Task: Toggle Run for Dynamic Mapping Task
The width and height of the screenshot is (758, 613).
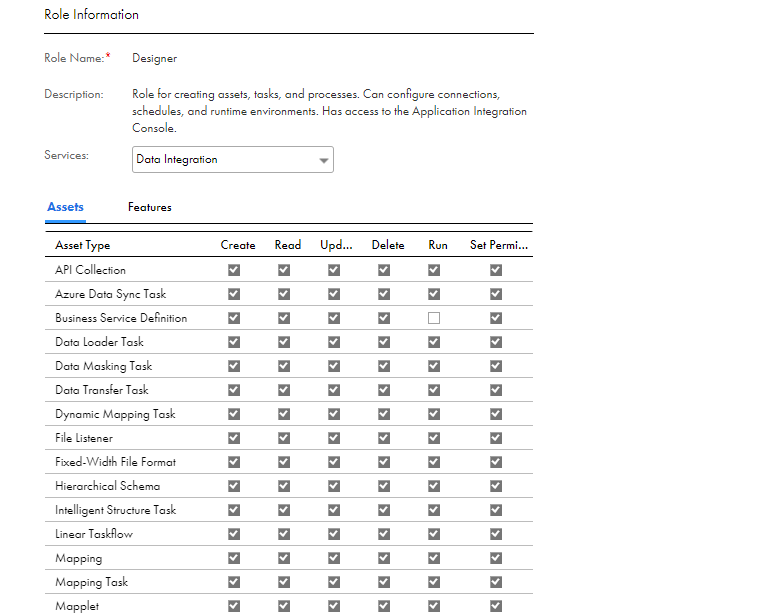Action: pyautogui.click(x=434, y=414)
